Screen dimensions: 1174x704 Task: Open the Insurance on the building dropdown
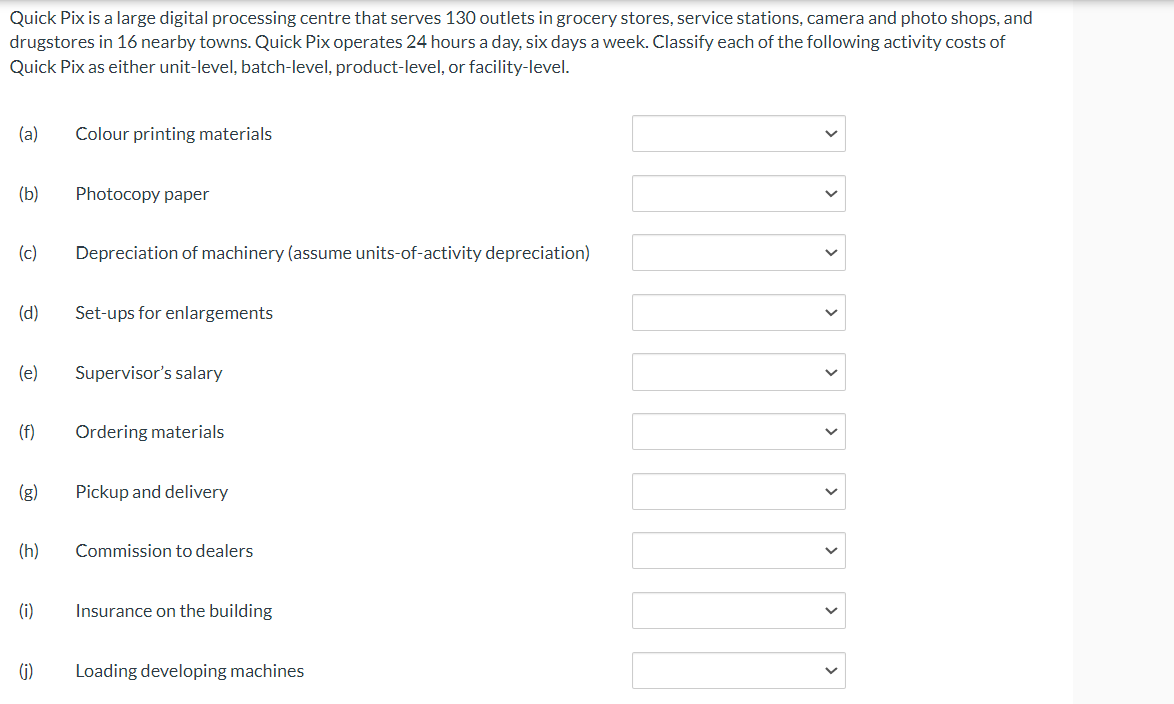coord(739,610)
